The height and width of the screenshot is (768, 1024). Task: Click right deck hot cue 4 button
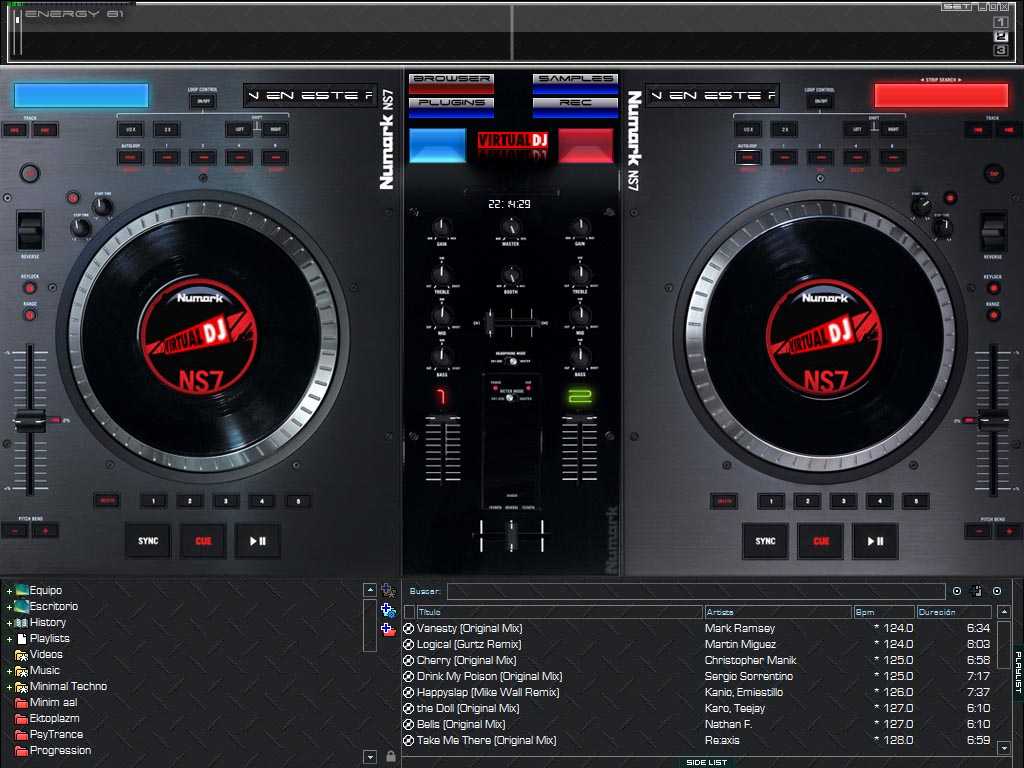pos(880,501)
